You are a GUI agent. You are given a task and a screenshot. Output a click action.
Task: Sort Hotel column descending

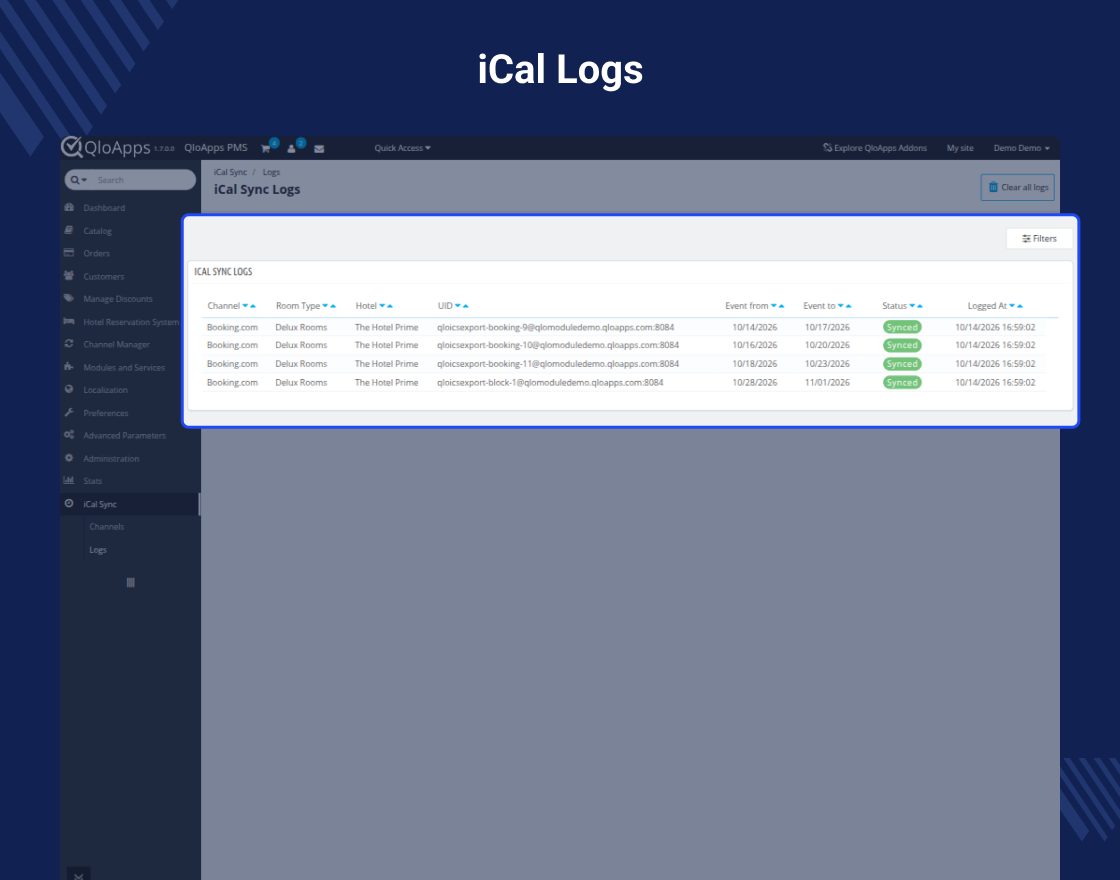[x=382, y=306]
